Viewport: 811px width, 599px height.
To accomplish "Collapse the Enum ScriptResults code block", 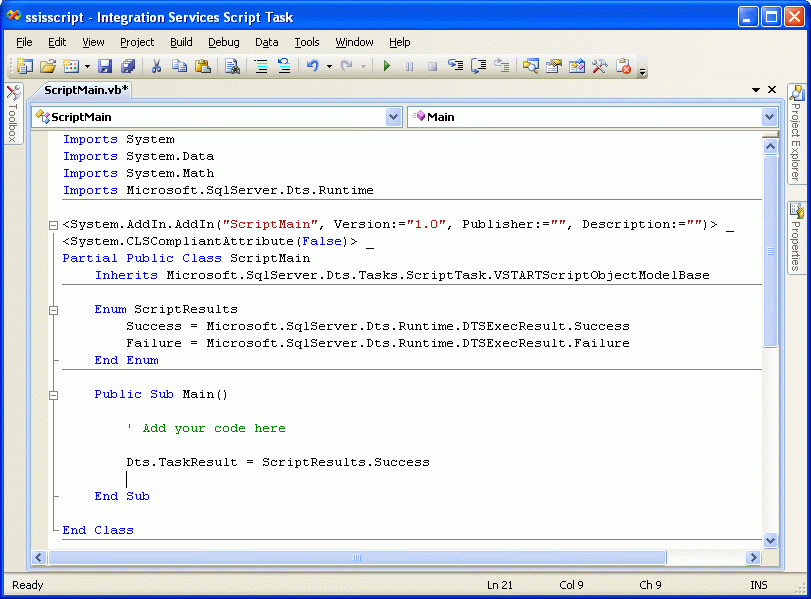I will coord(54,310).
